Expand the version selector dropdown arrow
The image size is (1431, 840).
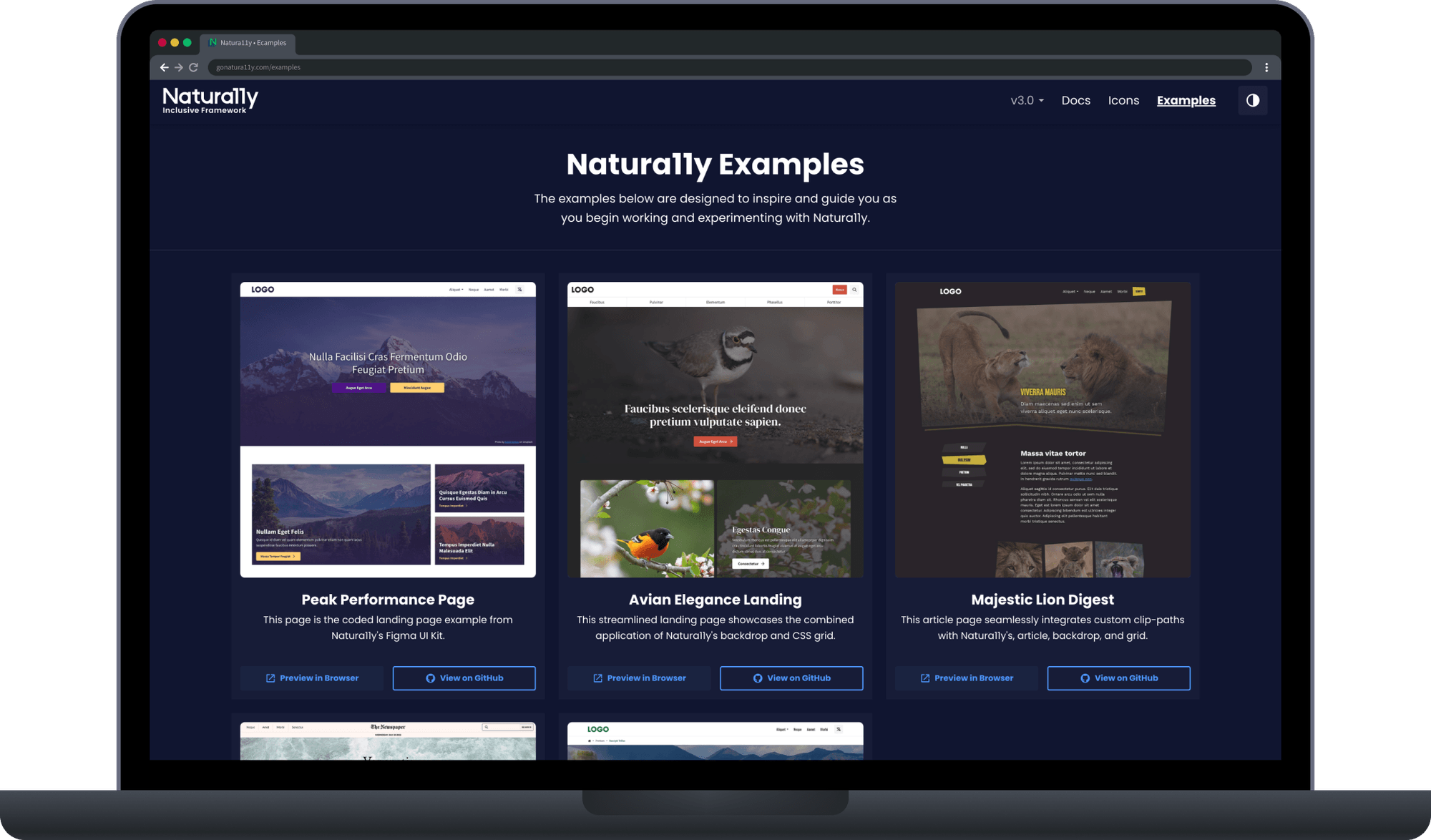(1040, 99)
